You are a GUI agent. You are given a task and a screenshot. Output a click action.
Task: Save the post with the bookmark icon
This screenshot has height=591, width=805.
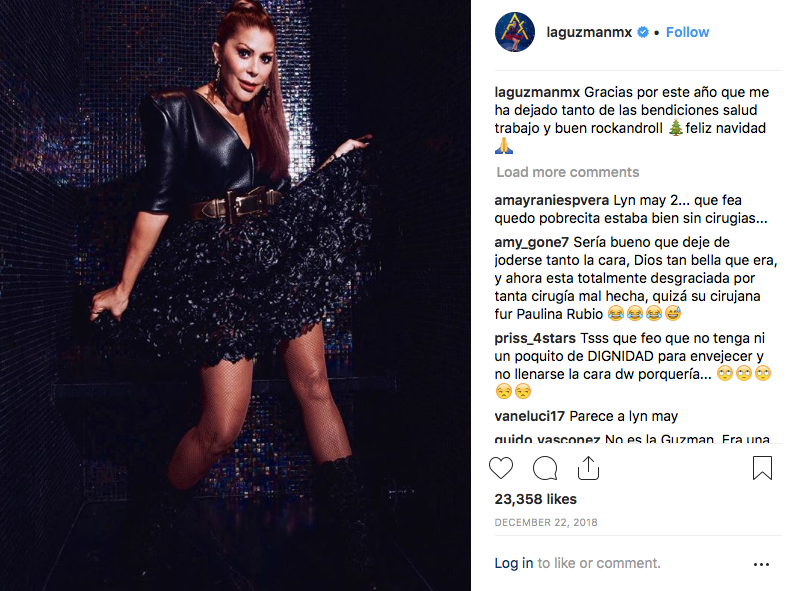tap(762, 468)
